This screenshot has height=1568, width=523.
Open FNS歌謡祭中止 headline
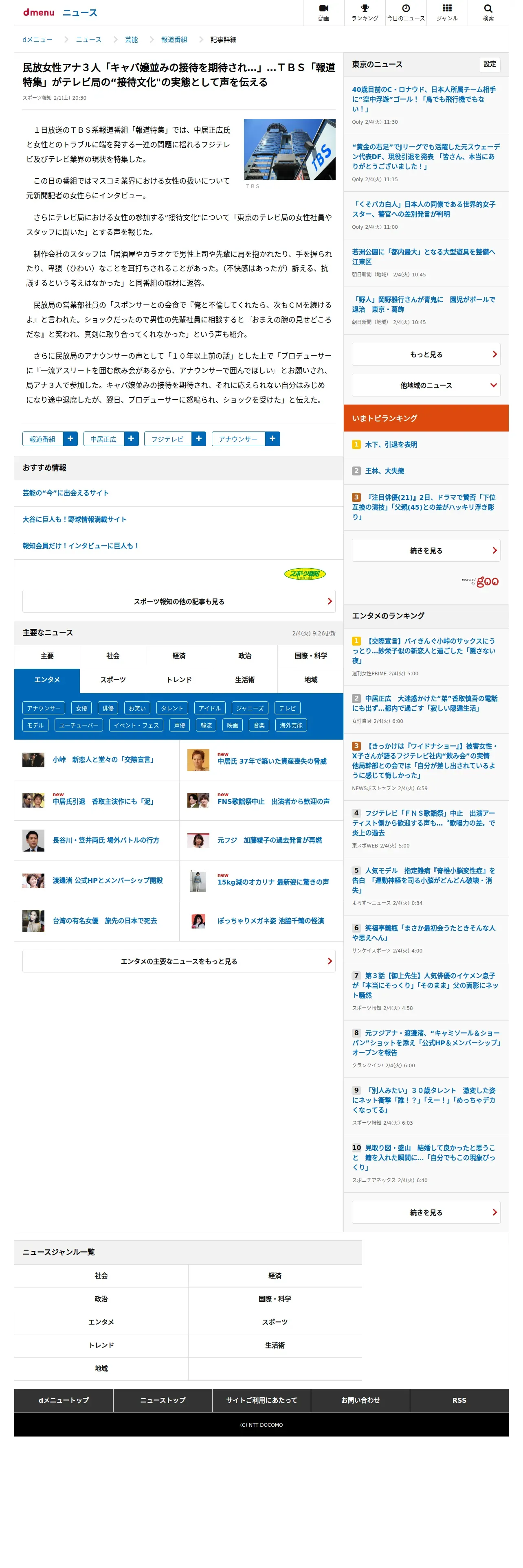[273, 801]
